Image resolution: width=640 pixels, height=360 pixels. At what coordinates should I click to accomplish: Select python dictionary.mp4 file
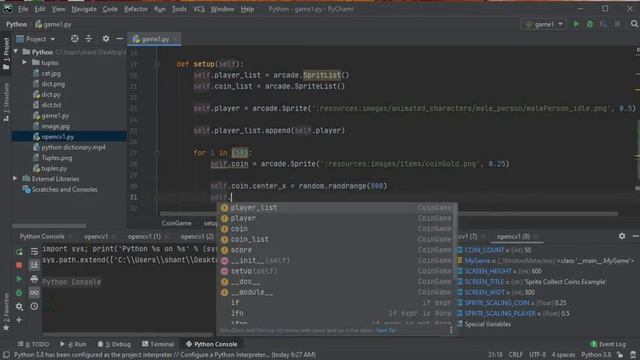pos(73,147)
